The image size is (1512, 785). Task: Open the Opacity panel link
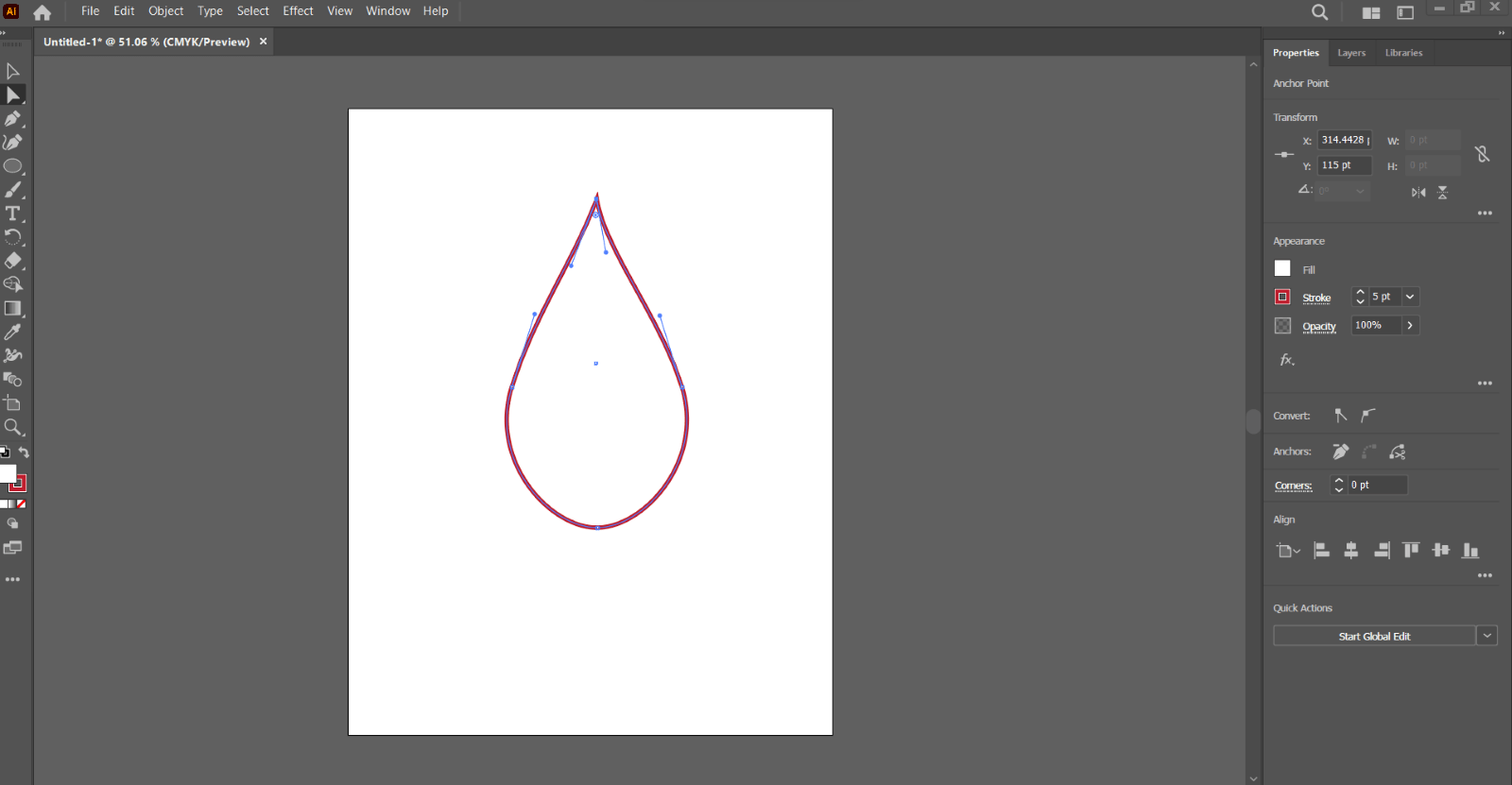(1319, 327)
